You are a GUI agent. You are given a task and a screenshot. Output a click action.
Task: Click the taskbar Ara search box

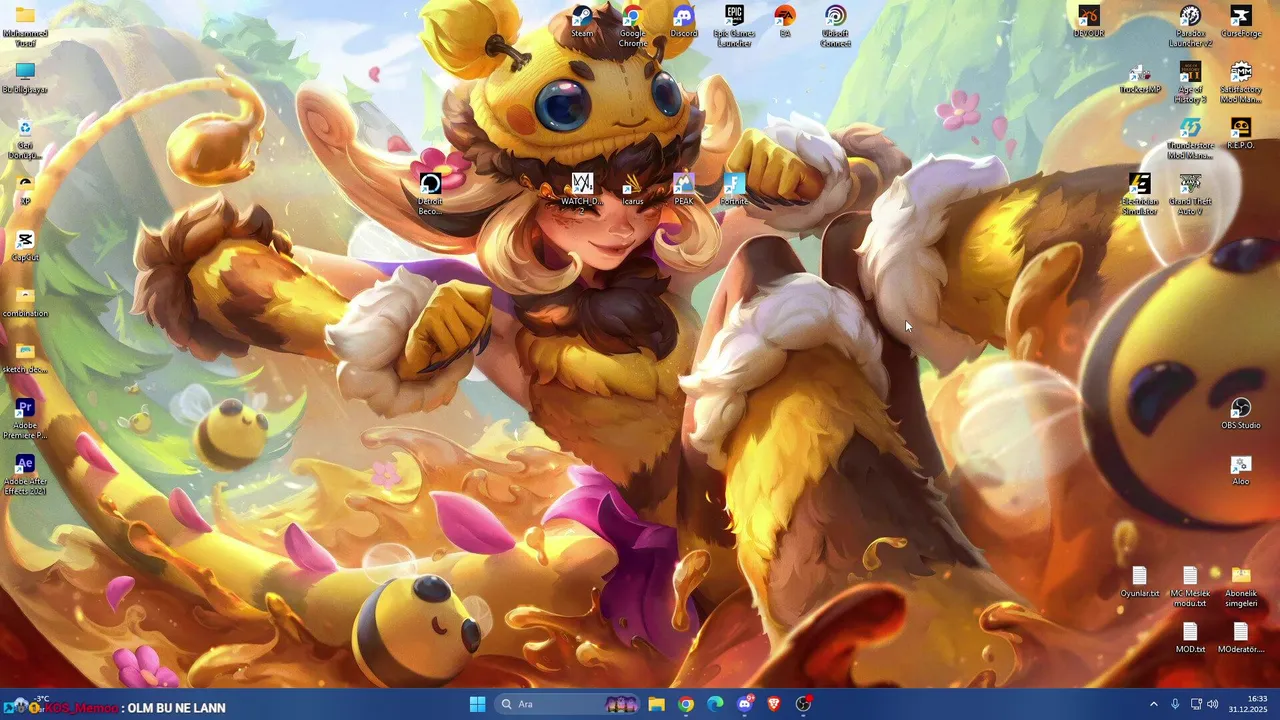(x=568, y=704)
